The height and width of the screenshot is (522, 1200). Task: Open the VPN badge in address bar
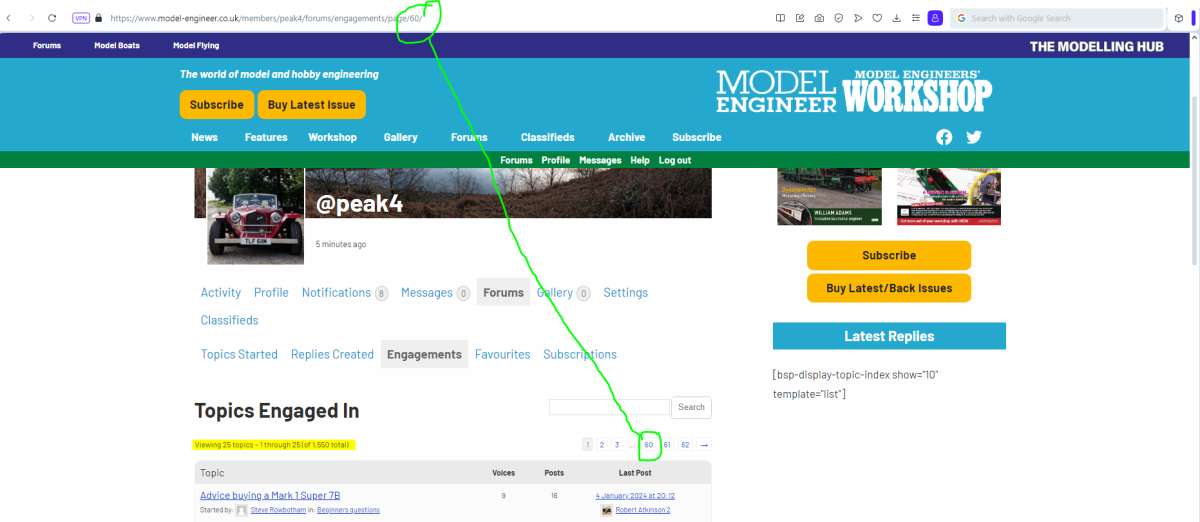tap(81, 18)
